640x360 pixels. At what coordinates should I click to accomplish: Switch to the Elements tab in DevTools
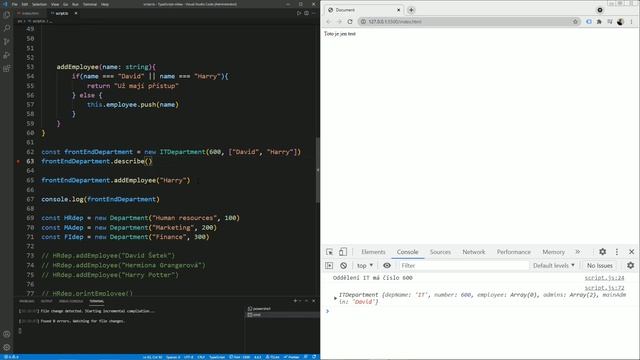pyautogui.click(x=373, y=252)
